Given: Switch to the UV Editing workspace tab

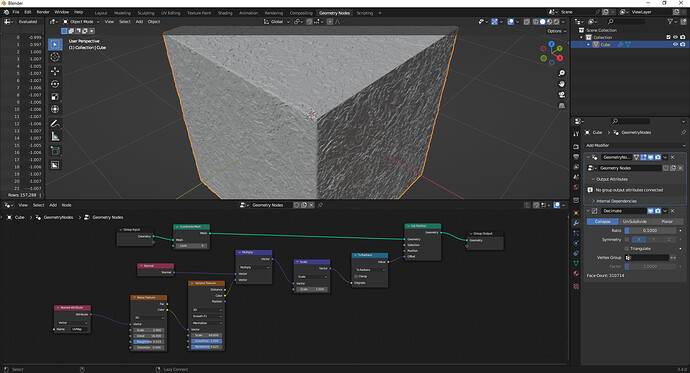Looking at the screenshot, I should [x=170, y=13].
